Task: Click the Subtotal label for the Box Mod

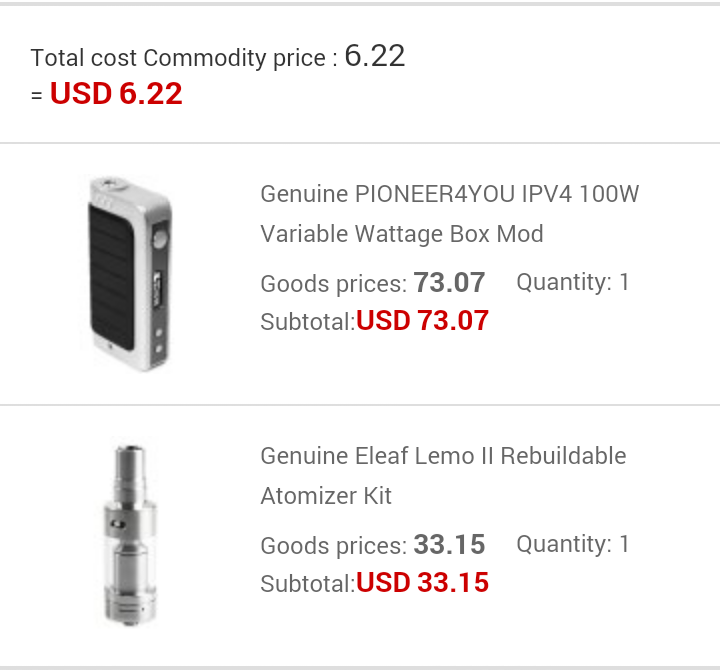Action: (x=307, y=322)
